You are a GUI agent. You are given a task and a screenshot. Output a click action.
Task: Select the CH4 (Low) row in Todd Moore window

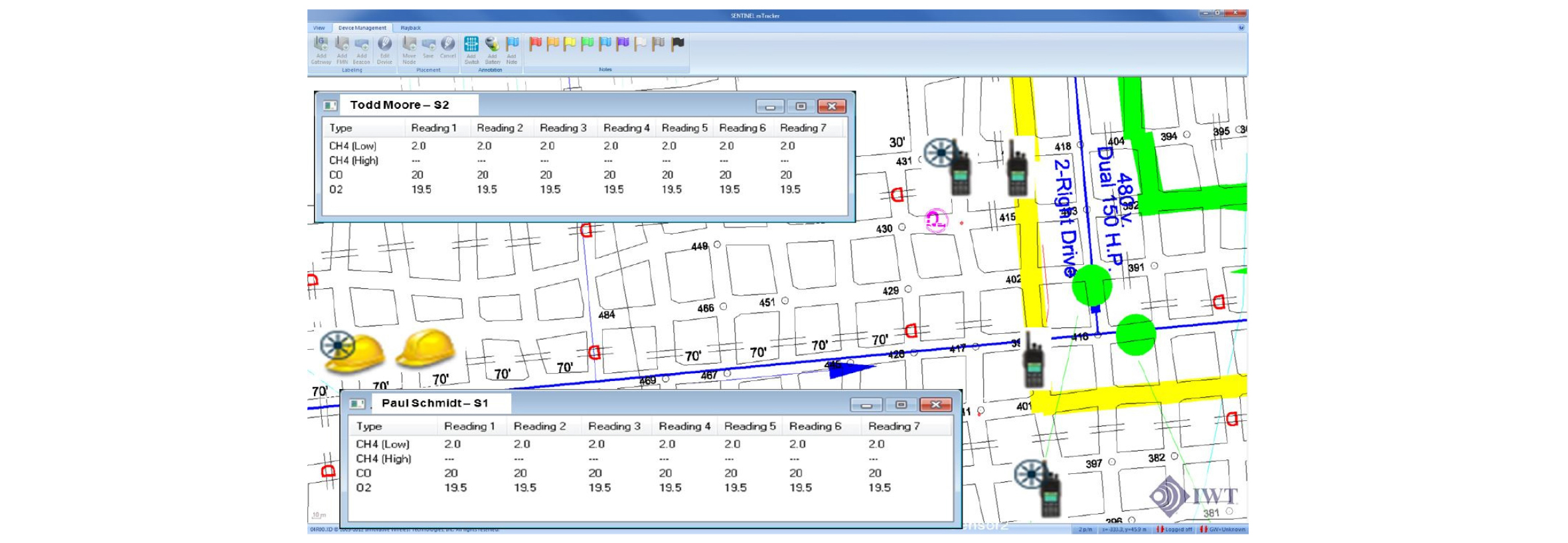tap(584, 146)
